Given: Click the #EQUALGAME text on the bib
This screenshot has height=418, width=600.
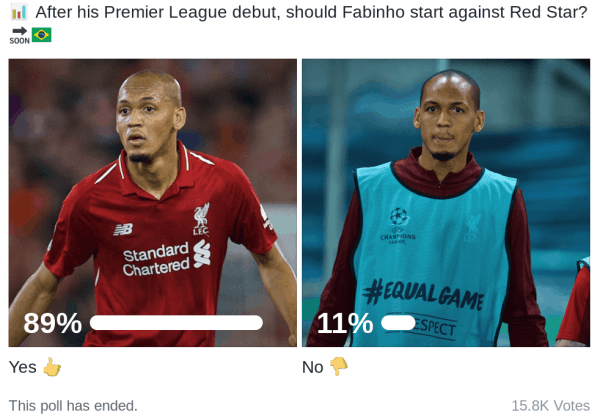Looking at the screenshot, I should click(423, 294).
